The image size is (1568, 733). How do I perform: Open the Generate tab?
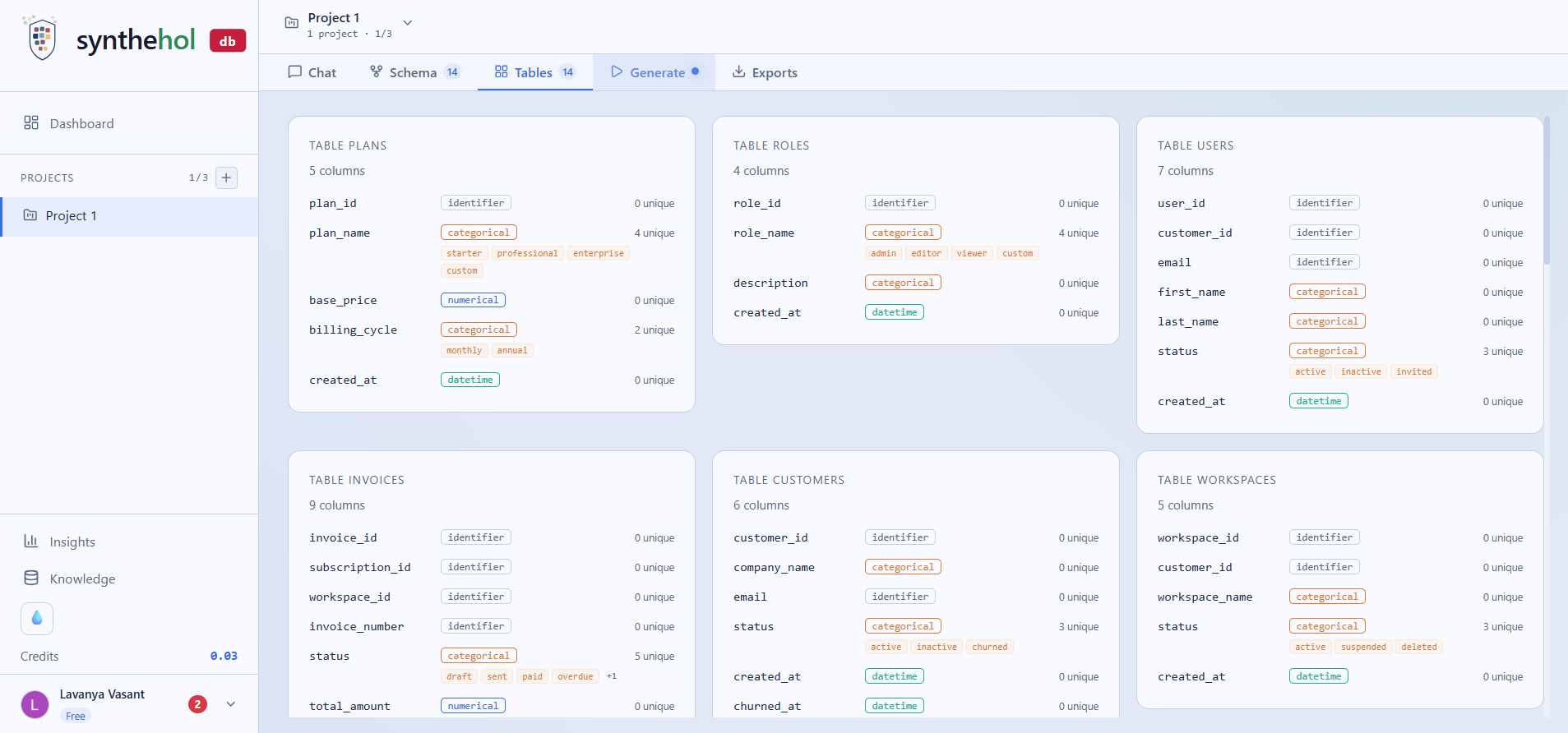[x=654, y=72]
